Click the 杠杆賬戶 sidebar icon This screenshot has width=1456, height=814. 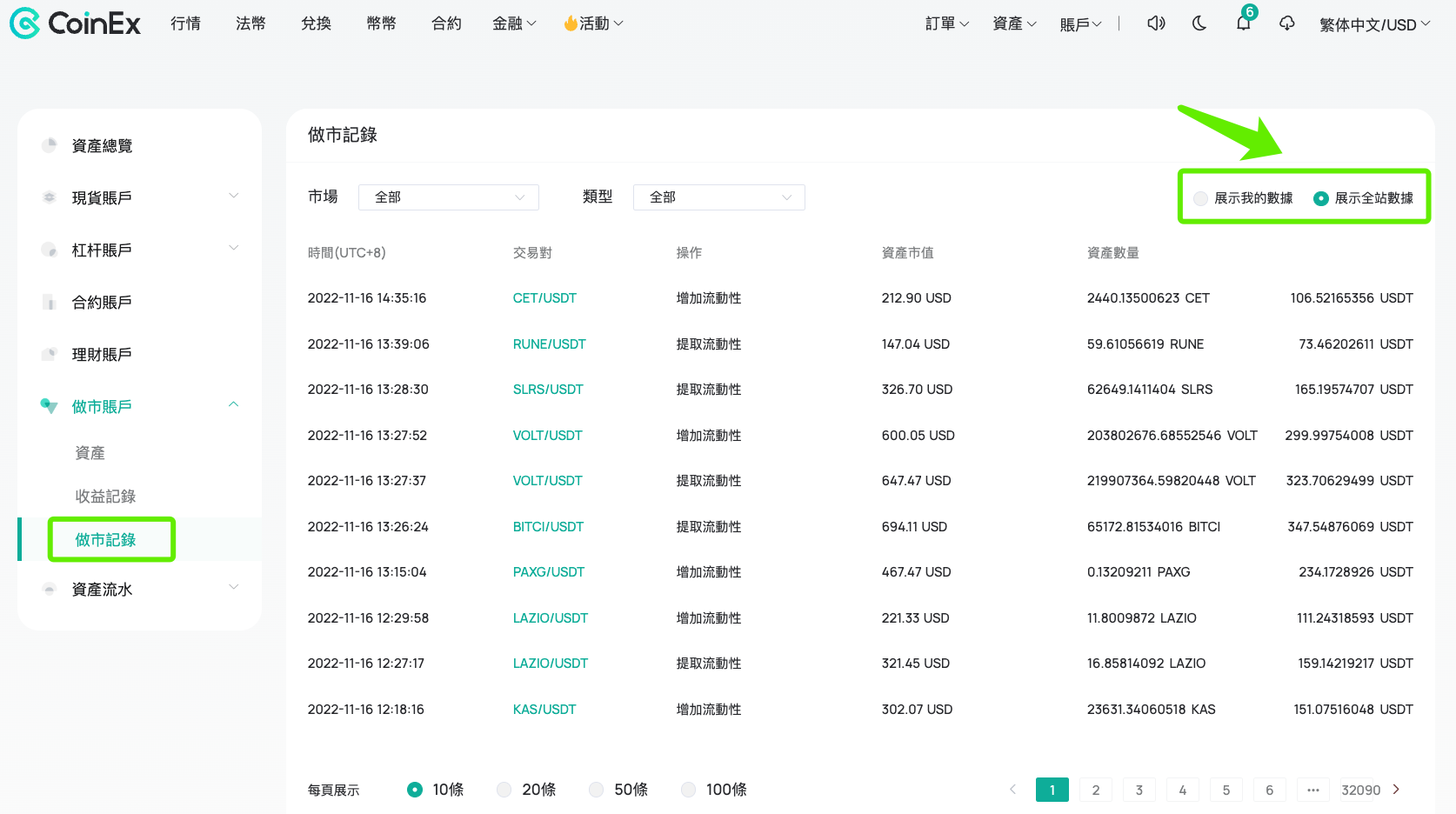pos(50,250)
